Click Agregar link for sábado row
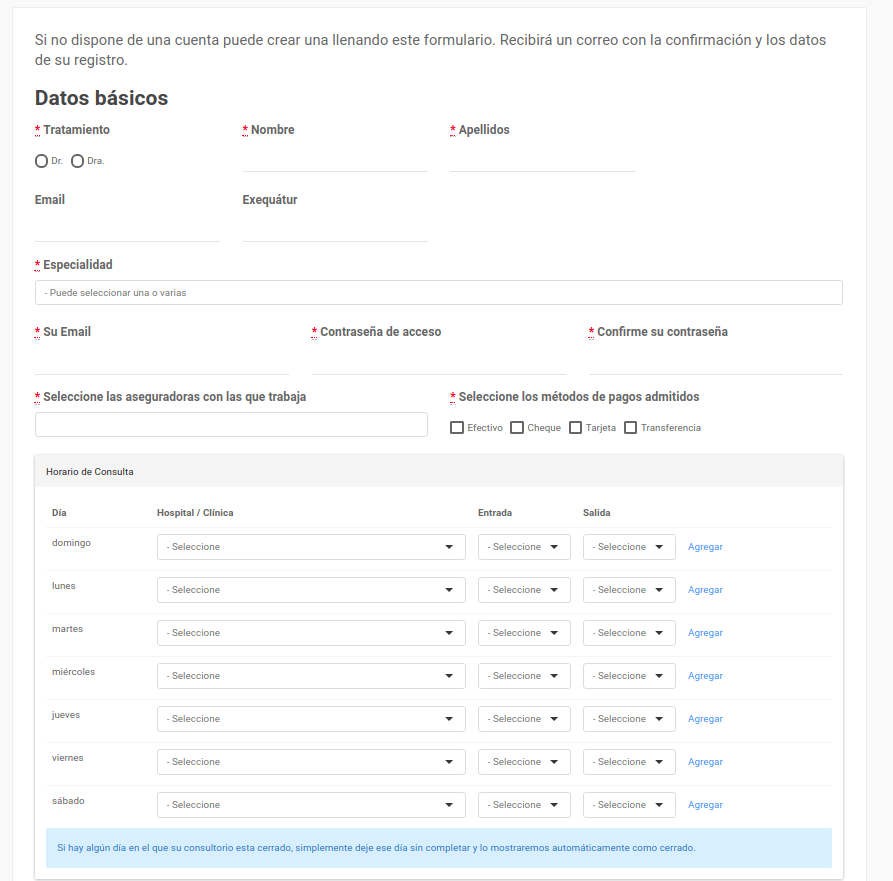Image resolution: width=893 pixels, height=881 pixels. pos(705,805)
